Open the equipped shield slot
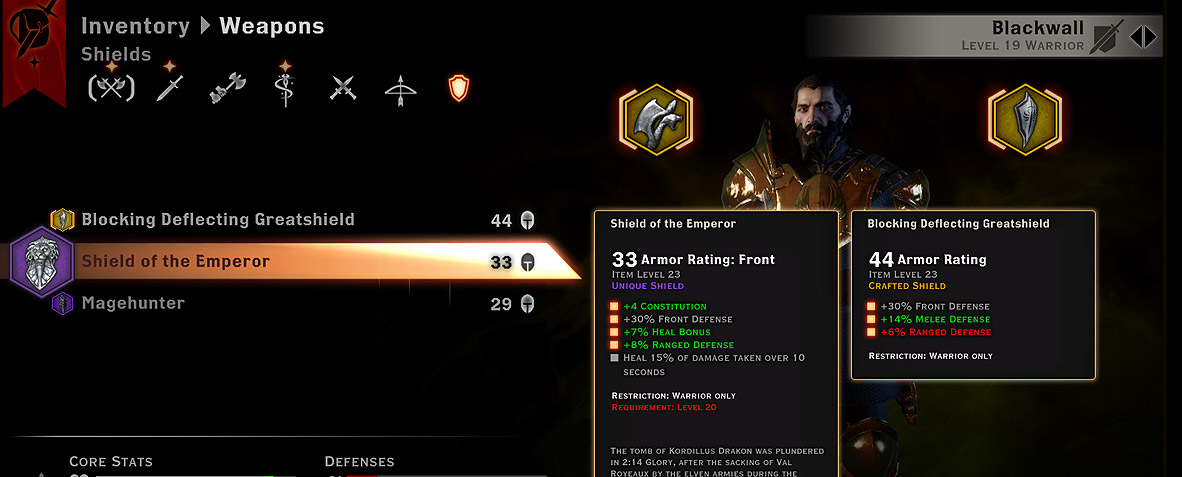 (1024, 119)
